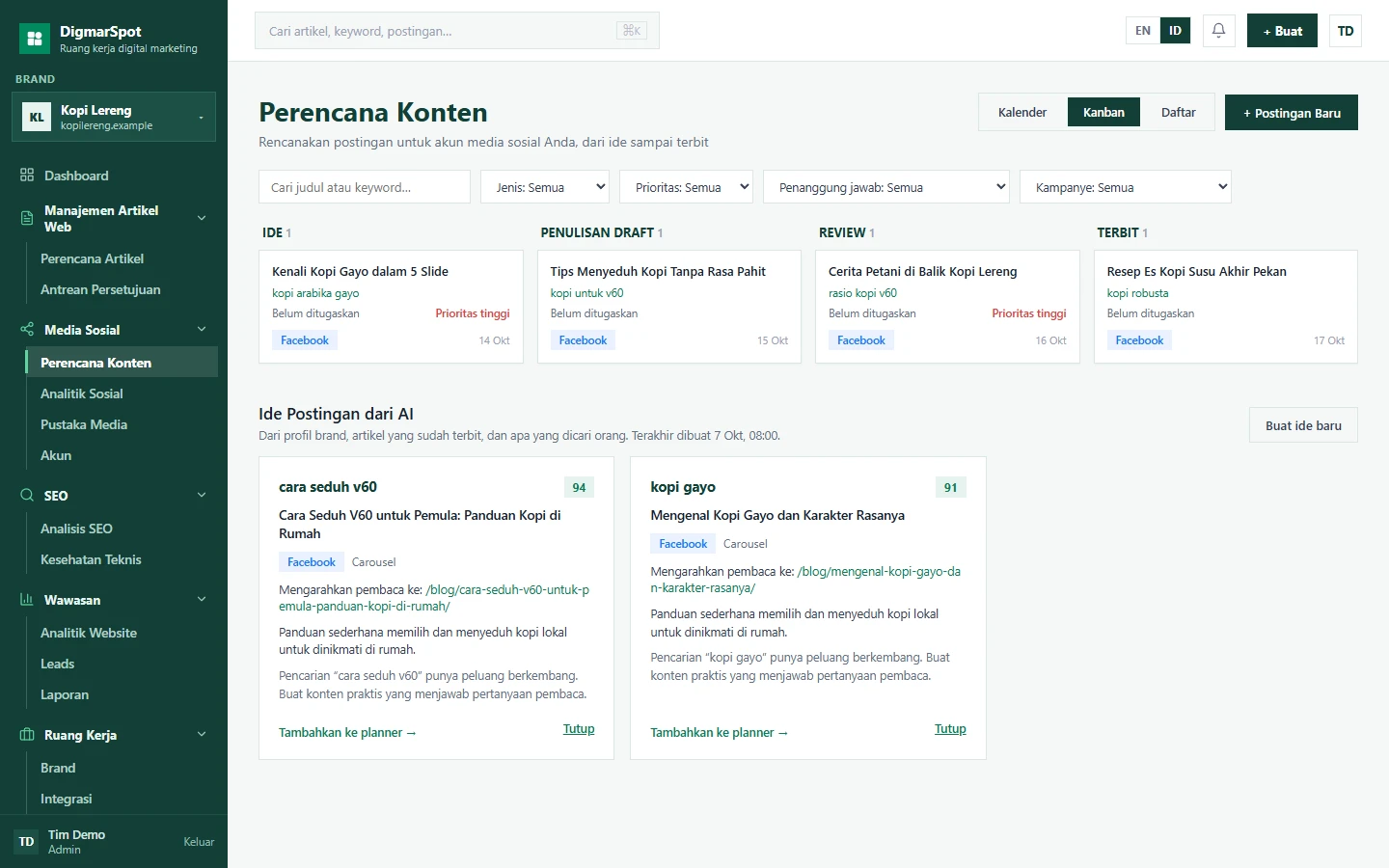Focus the top article search field
This screenshot has height=868, width=1389.
point(457,31)
